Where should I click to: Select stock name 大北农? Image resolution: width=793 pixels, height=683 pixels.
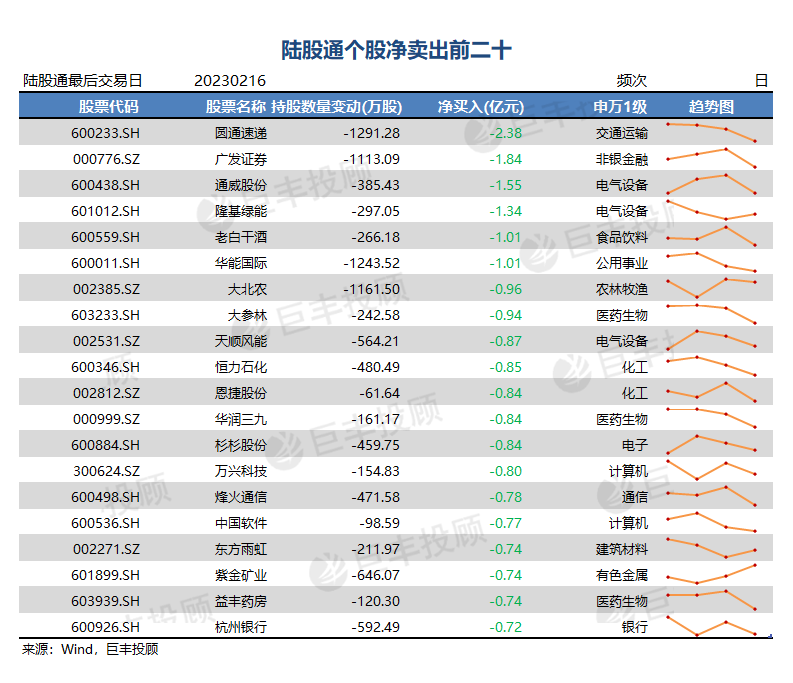[x=247, y=289]
